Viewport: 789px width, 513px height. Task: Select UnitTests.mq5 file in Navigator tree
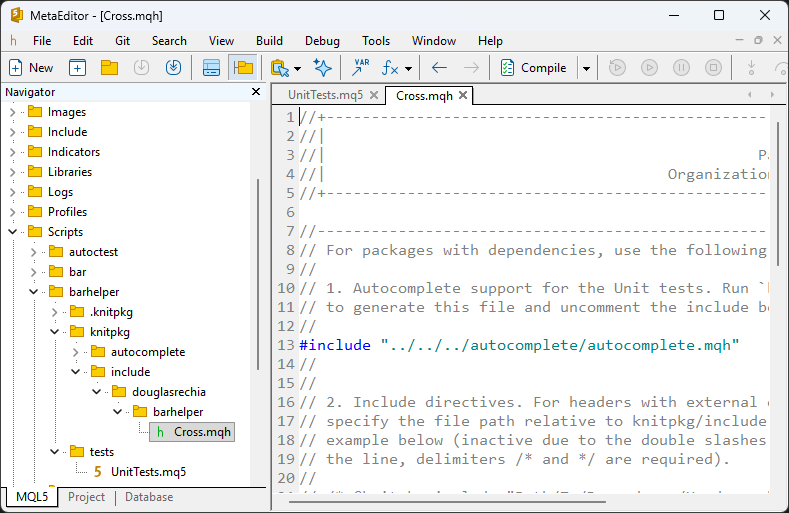(148, 472)
